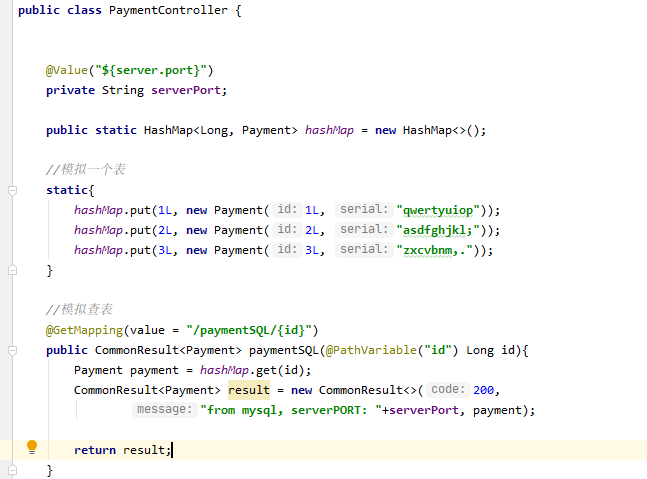Viewport: 647px width, 479px height.
Task: Collapse the static block fold marker
Action: click(12, 191)
